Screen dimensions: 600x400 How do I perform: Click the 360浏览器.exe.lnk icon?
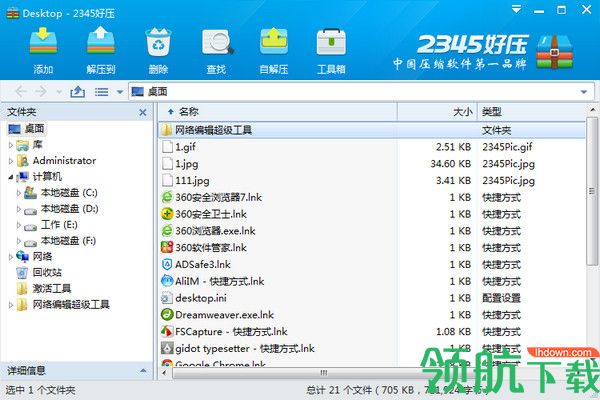click(167, 231)
